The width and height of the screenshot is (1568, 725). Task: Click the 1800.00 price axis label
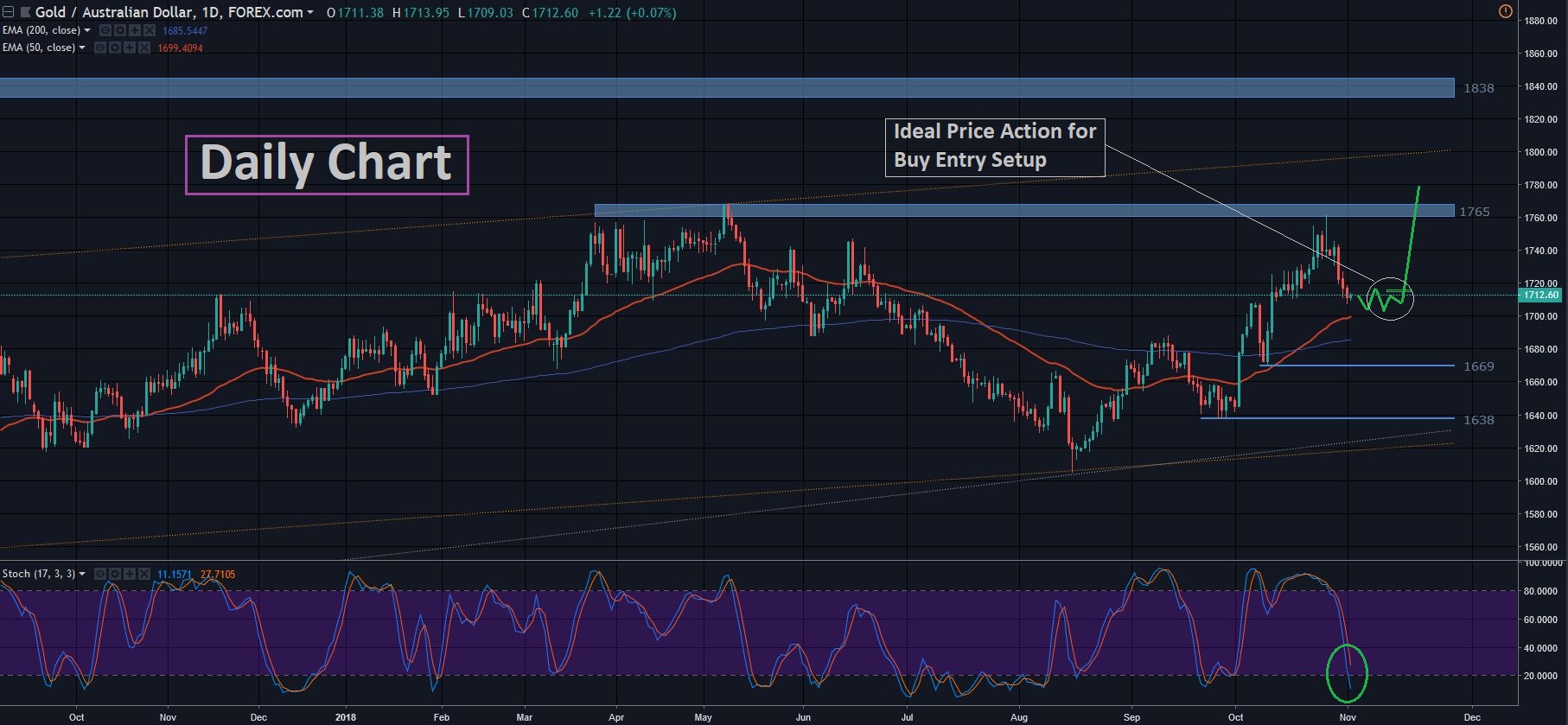1541,152
